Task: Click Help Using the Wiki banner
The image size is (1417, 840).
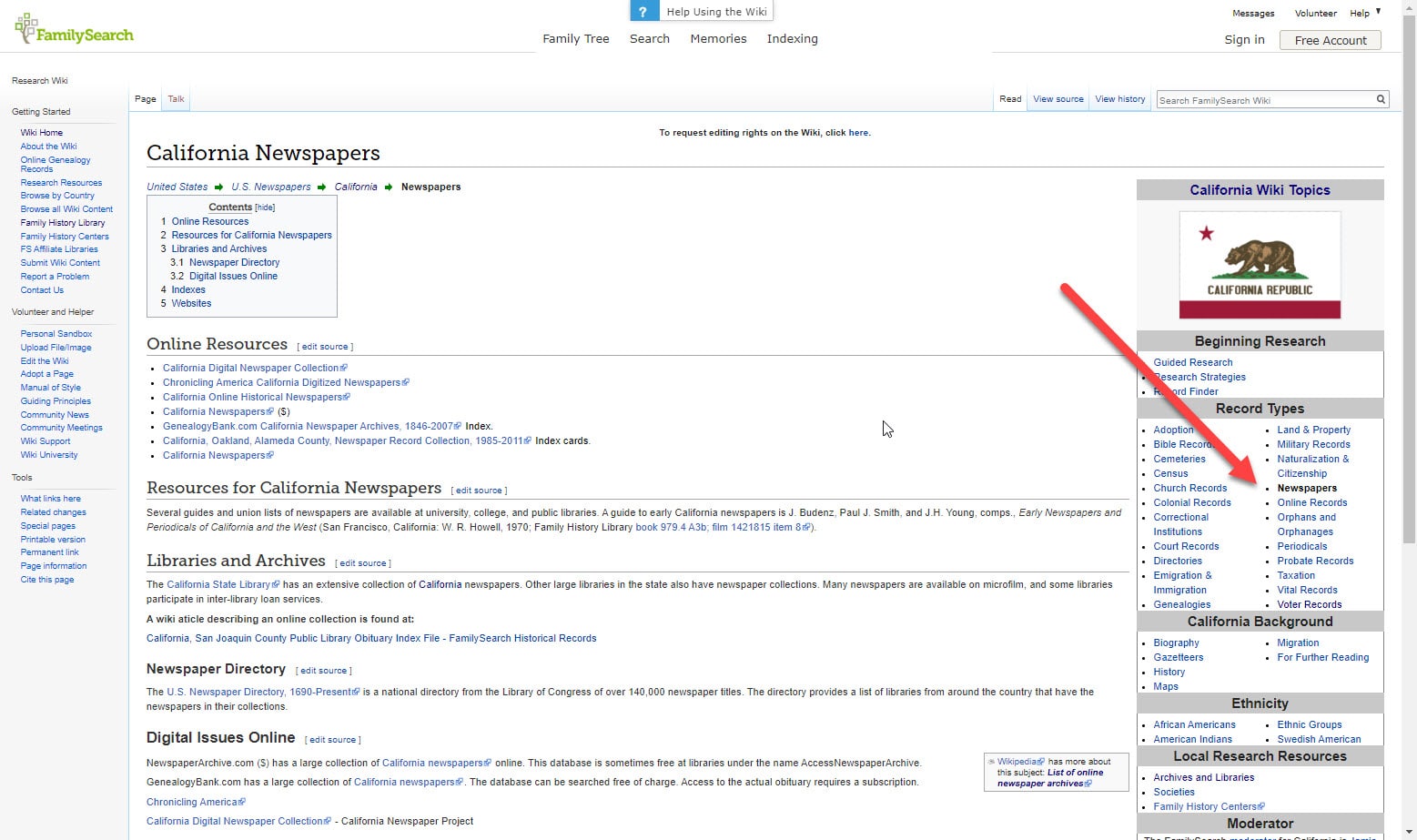Action: pos(716,12)
